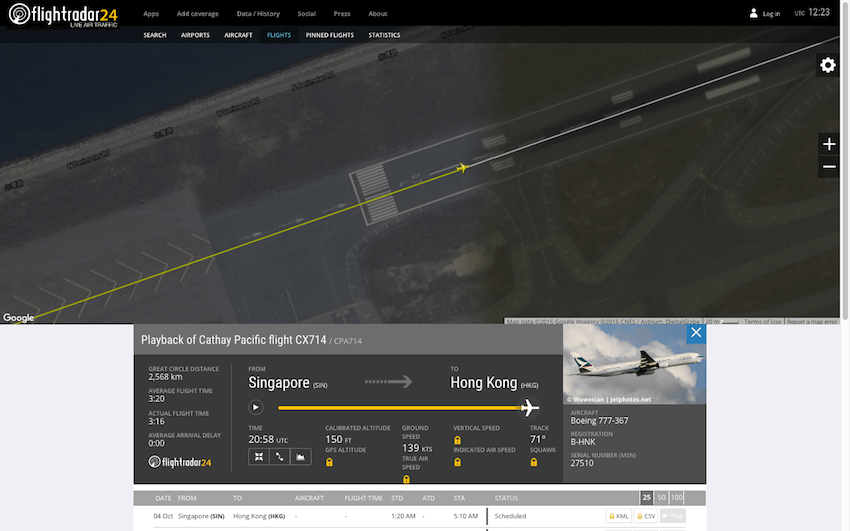Open the Apps menu
850x531 pixels.
tap(151, 14)
